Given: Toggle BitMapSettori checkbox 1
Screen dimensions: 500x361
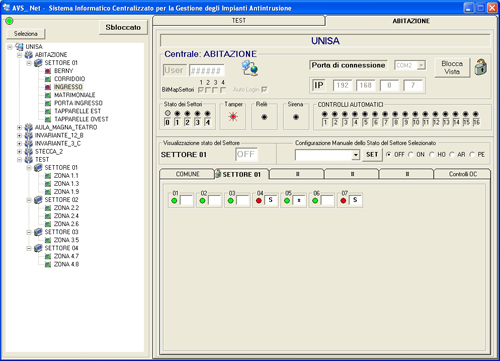Looking at the screenshot, I should [201, 90].
